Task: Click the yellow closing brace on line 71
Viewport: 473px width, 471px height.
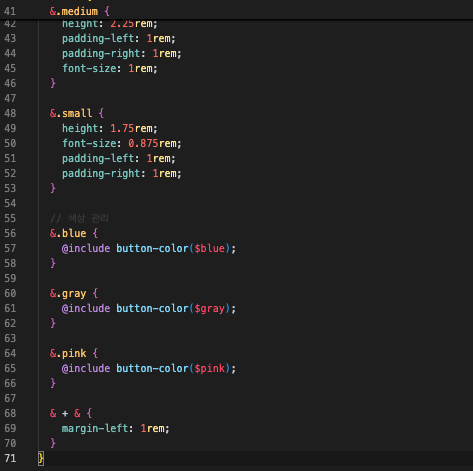Action: (x=41, y=458)
